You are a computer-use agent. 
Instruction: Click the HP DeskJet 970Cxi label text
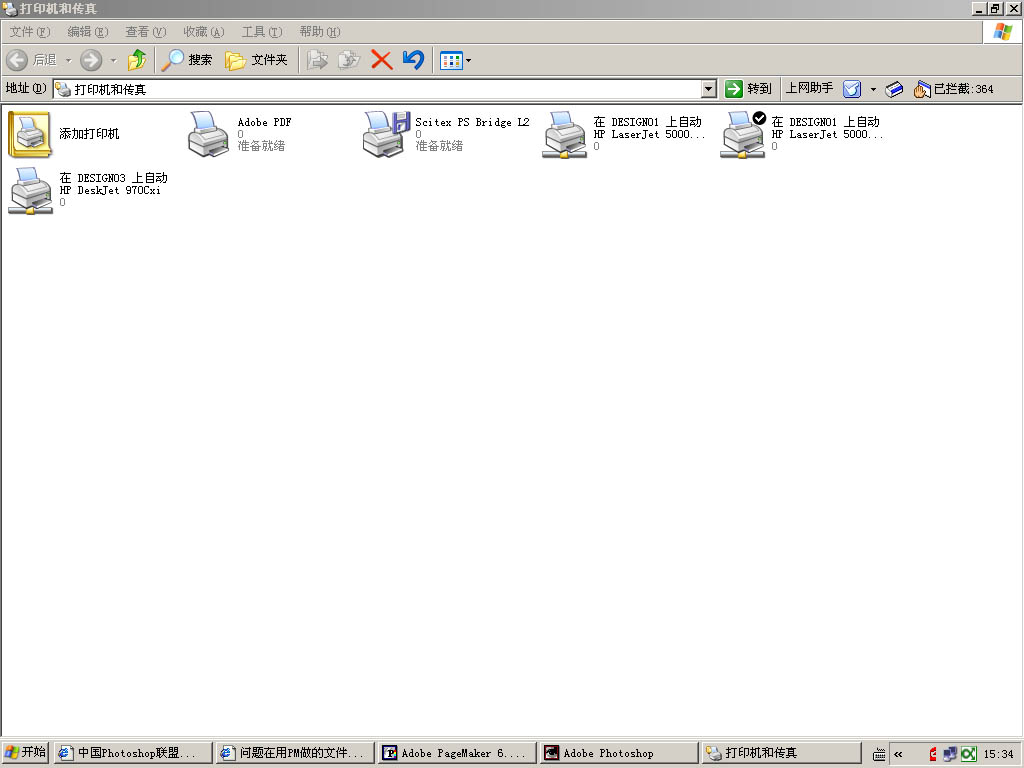click(x=110, y=190)
